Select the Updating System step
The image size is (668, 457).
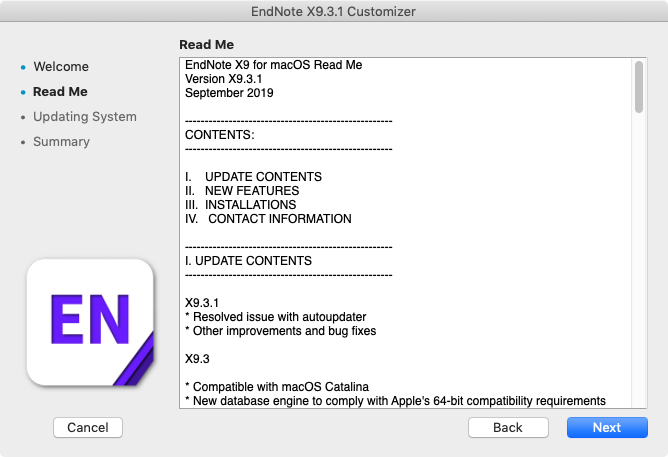pyautogui.click(x=85, y=117)
